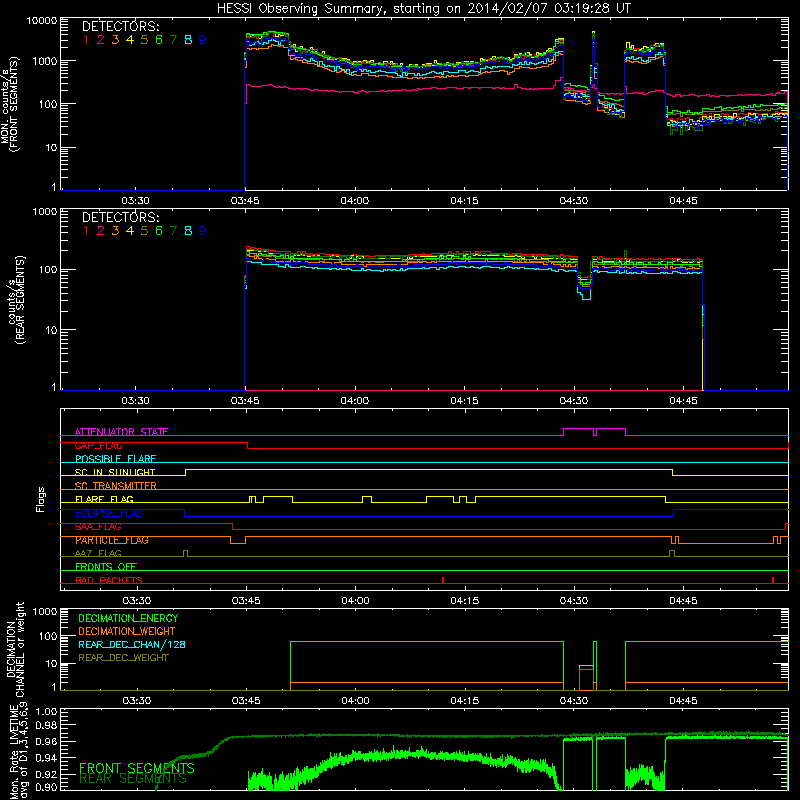The width and height of the screenshot is (800, 800).
Task: Click the SC_IN_SUNLIGHT flag label
Action: coord(115,472)
